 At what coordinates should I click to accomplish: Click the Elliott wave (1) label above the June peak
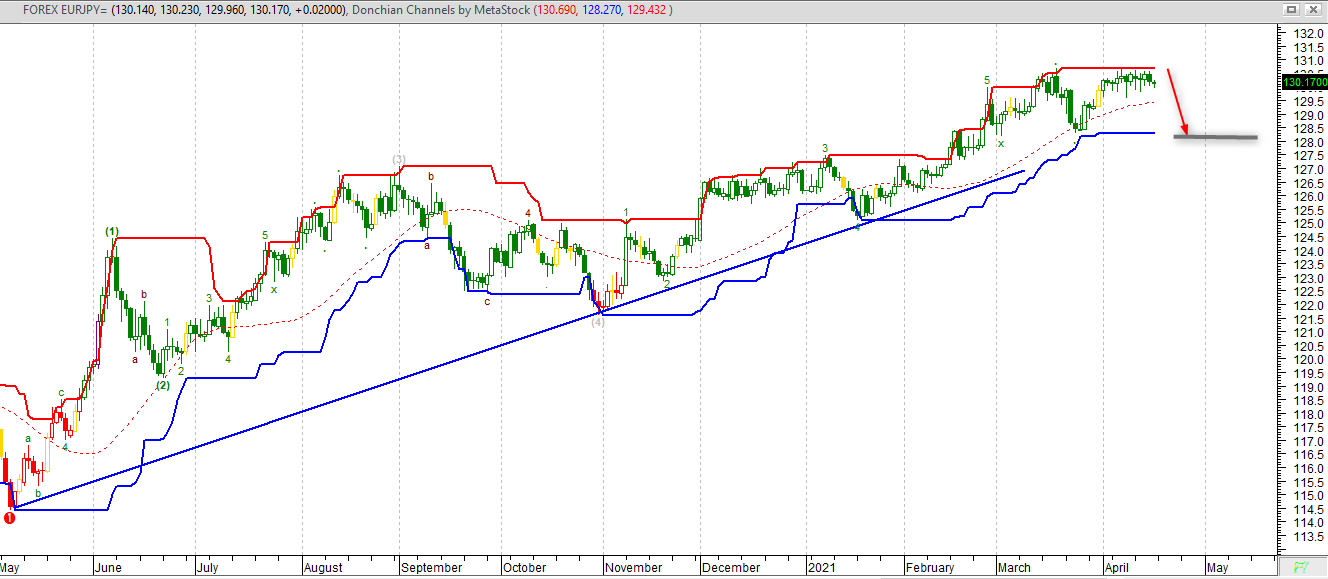pos(112,231)
